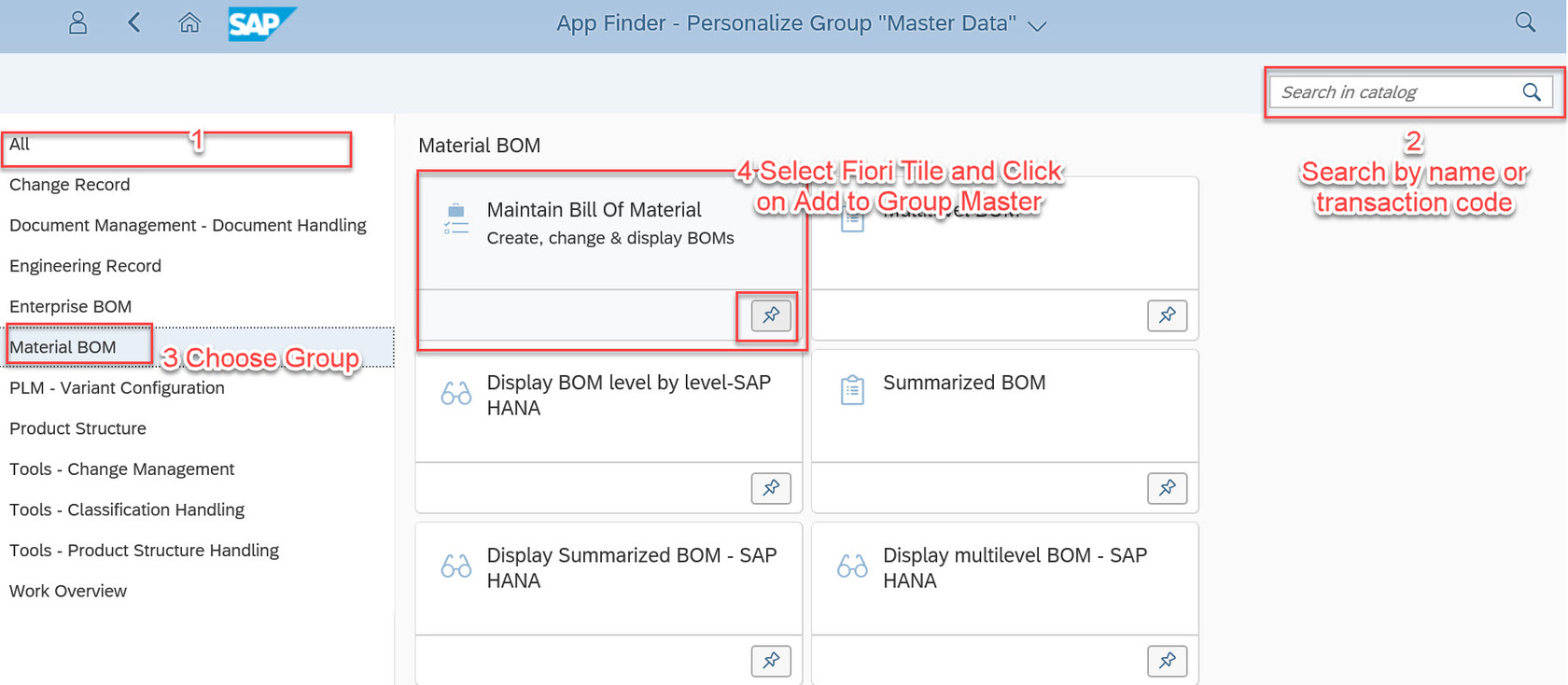1568x685 pixels.
Task: Click the SAP logo
Action: (261, 23)
